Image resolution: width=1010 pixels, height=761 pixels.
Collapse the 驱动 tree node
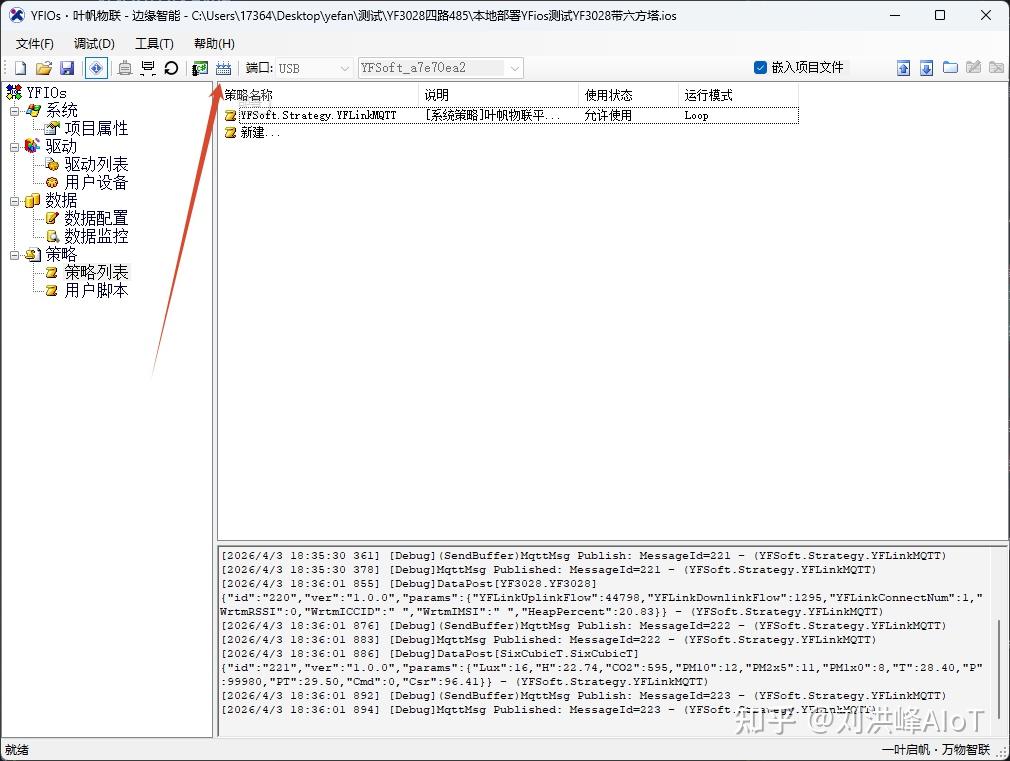point(14,147)
